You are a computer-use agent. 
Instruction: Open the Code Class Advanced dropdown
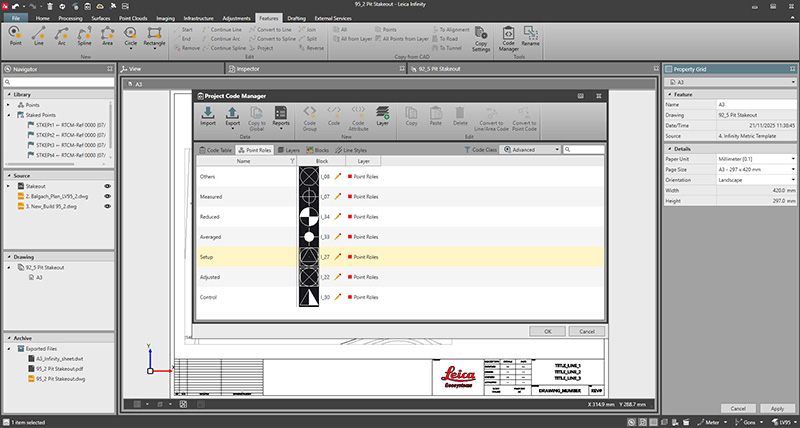click(532, 149)
